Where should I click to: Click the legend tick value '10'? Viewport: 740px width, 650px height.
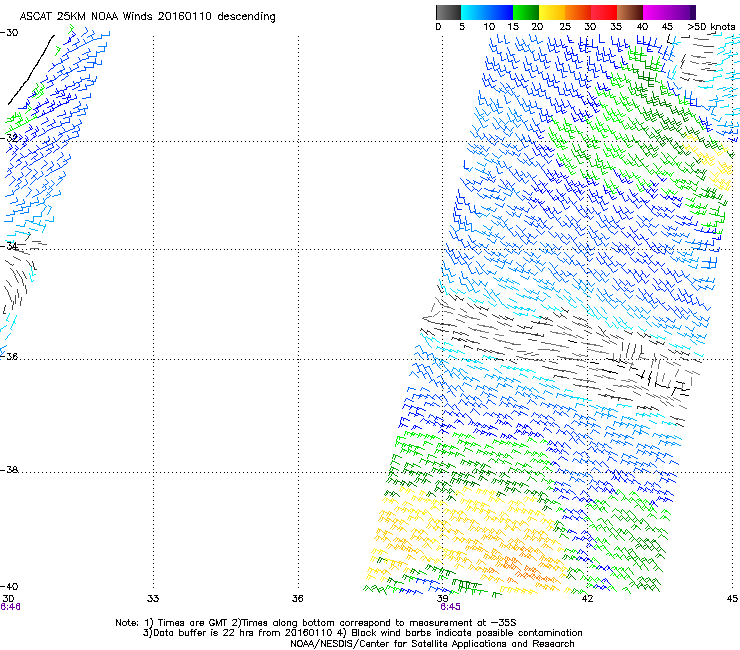tap(489, 27)
